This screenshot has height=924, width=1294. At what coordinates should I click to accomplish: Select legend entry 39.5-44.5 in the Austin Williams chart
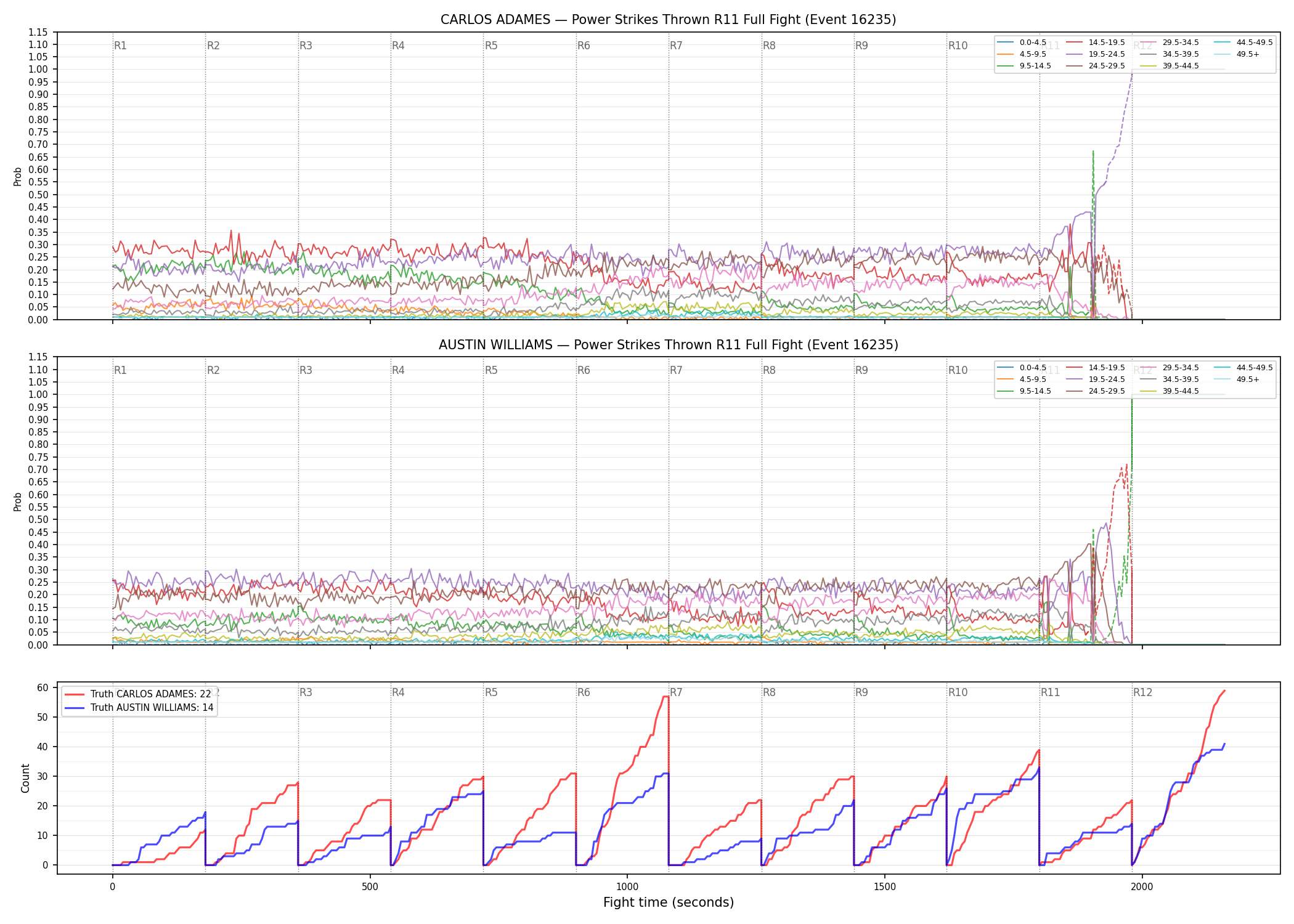1170,391
